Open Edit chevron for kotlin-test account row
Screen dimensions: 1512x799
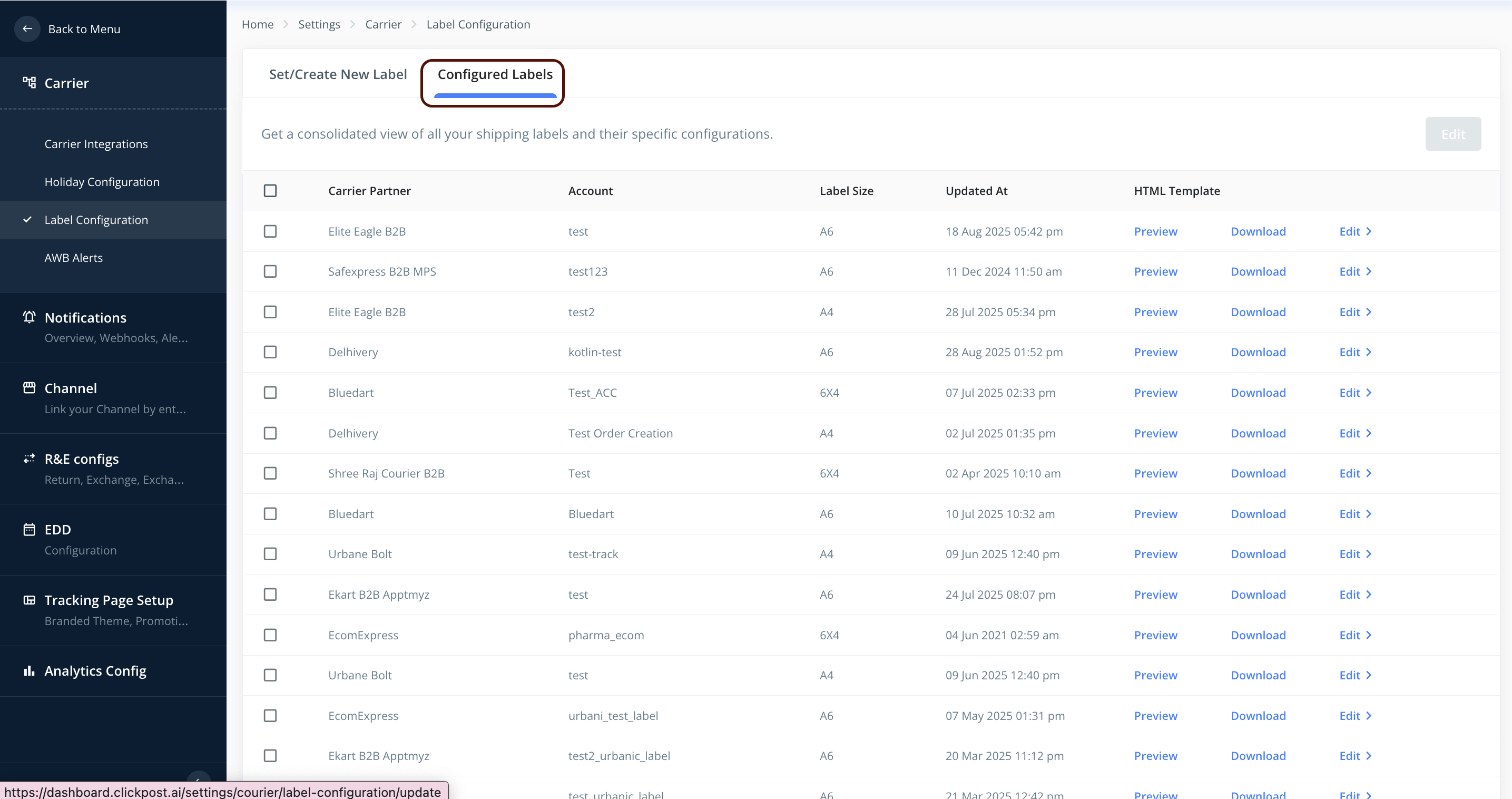coord(1368,352)
